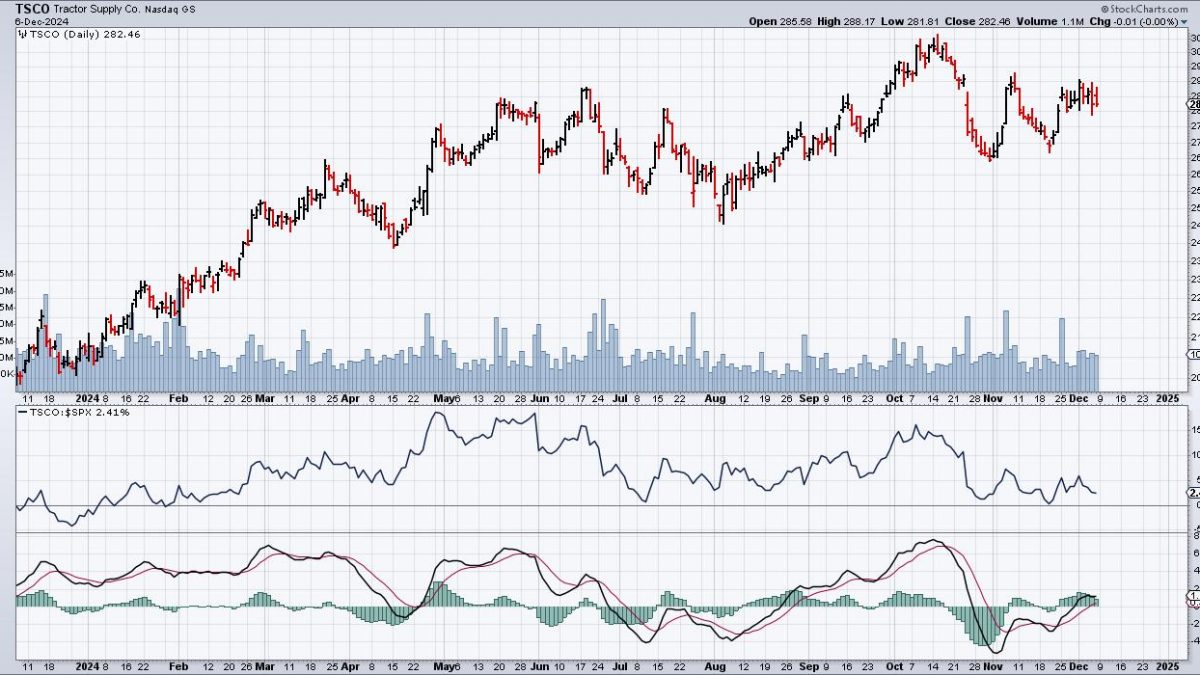Viewport: 1200px width, 675px height.
Task: Click the relative strength peak near May
Action: click(x=437, y=413)
